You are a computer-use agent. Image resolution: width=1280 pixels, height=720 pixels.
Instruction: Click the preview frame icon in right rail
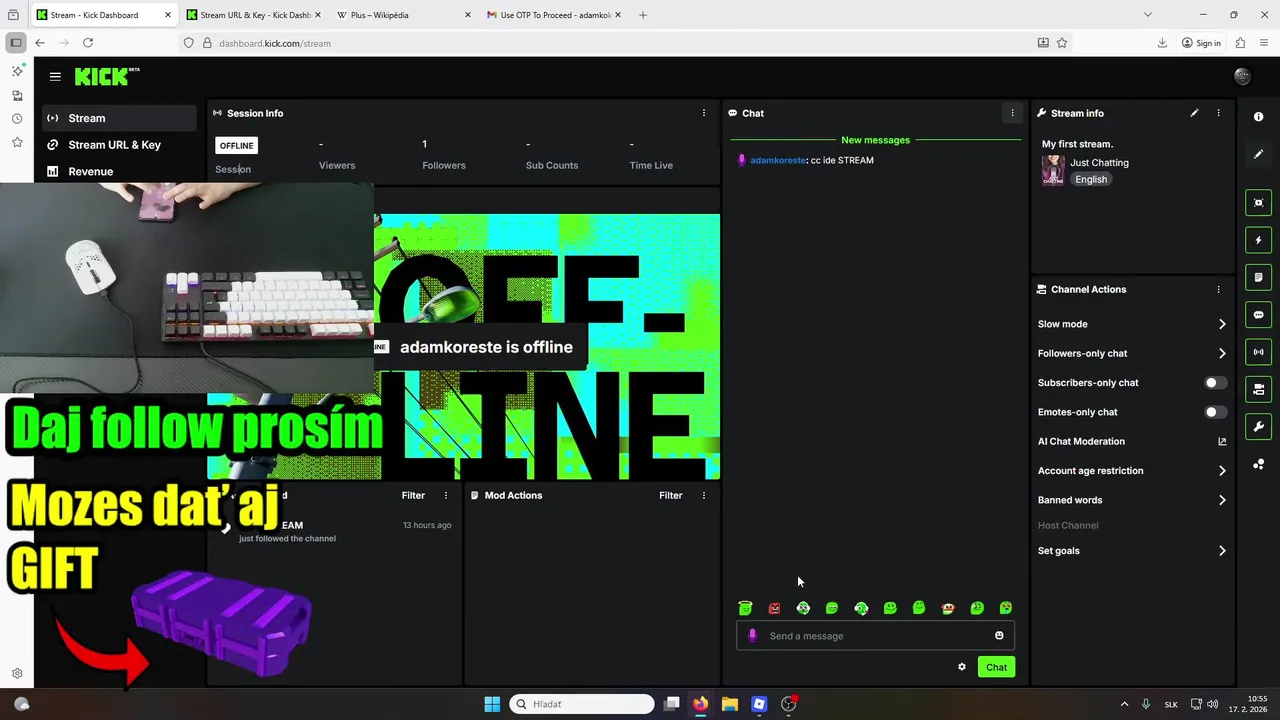1258,203
